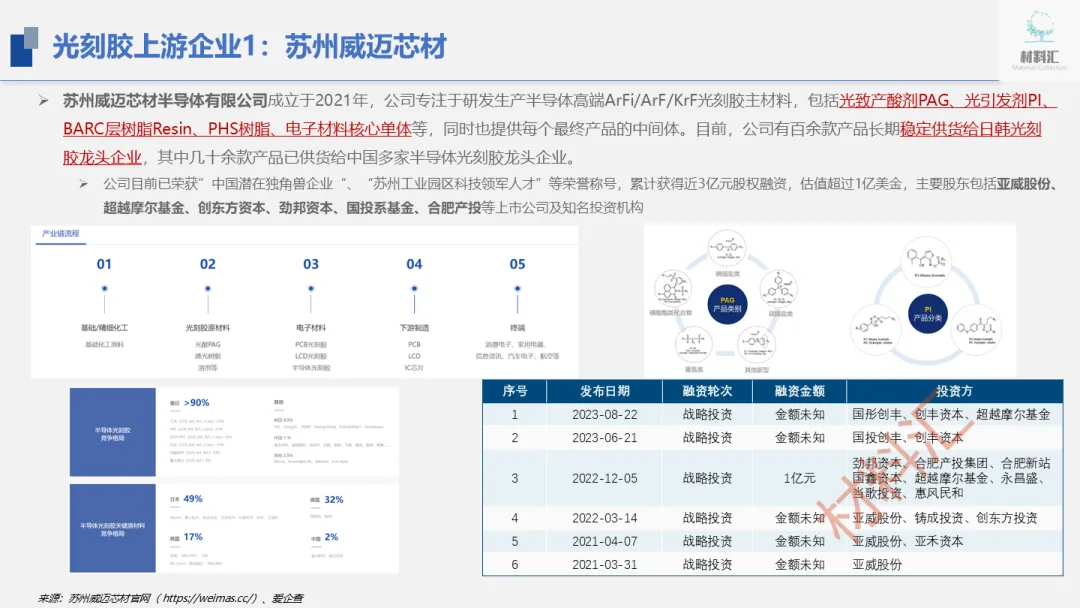Click investors 亚威股份、铸成投资、创东方投资
The image size is (1080, 608).
tap(945, 518)
